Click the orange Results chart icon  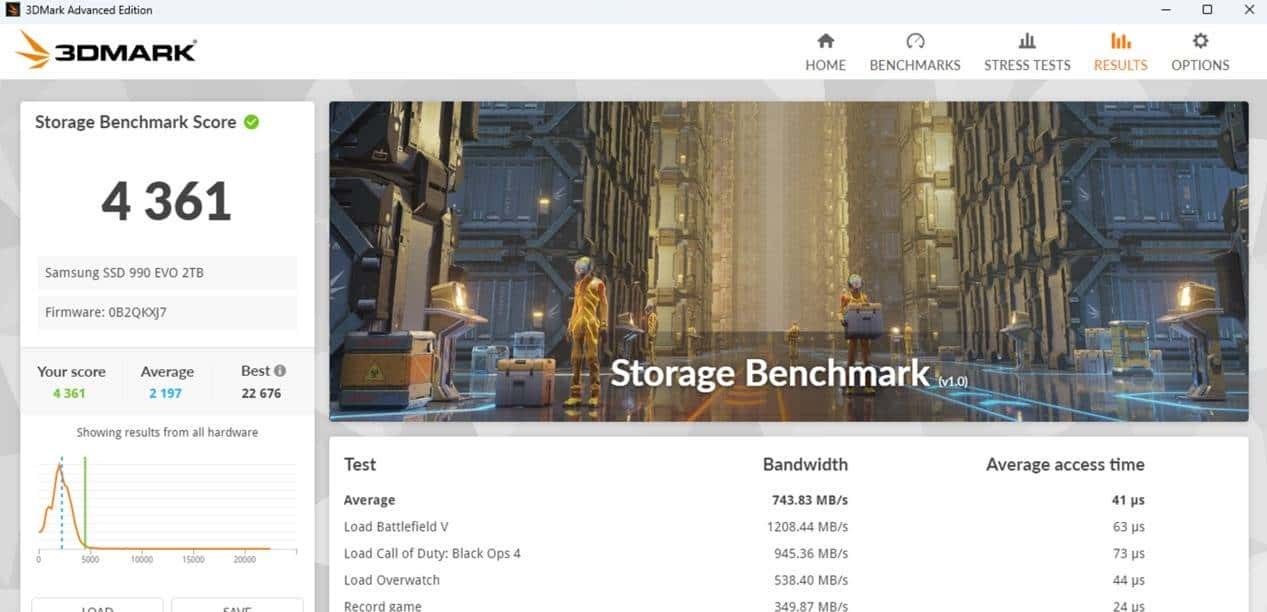[x=1120, y=41]
